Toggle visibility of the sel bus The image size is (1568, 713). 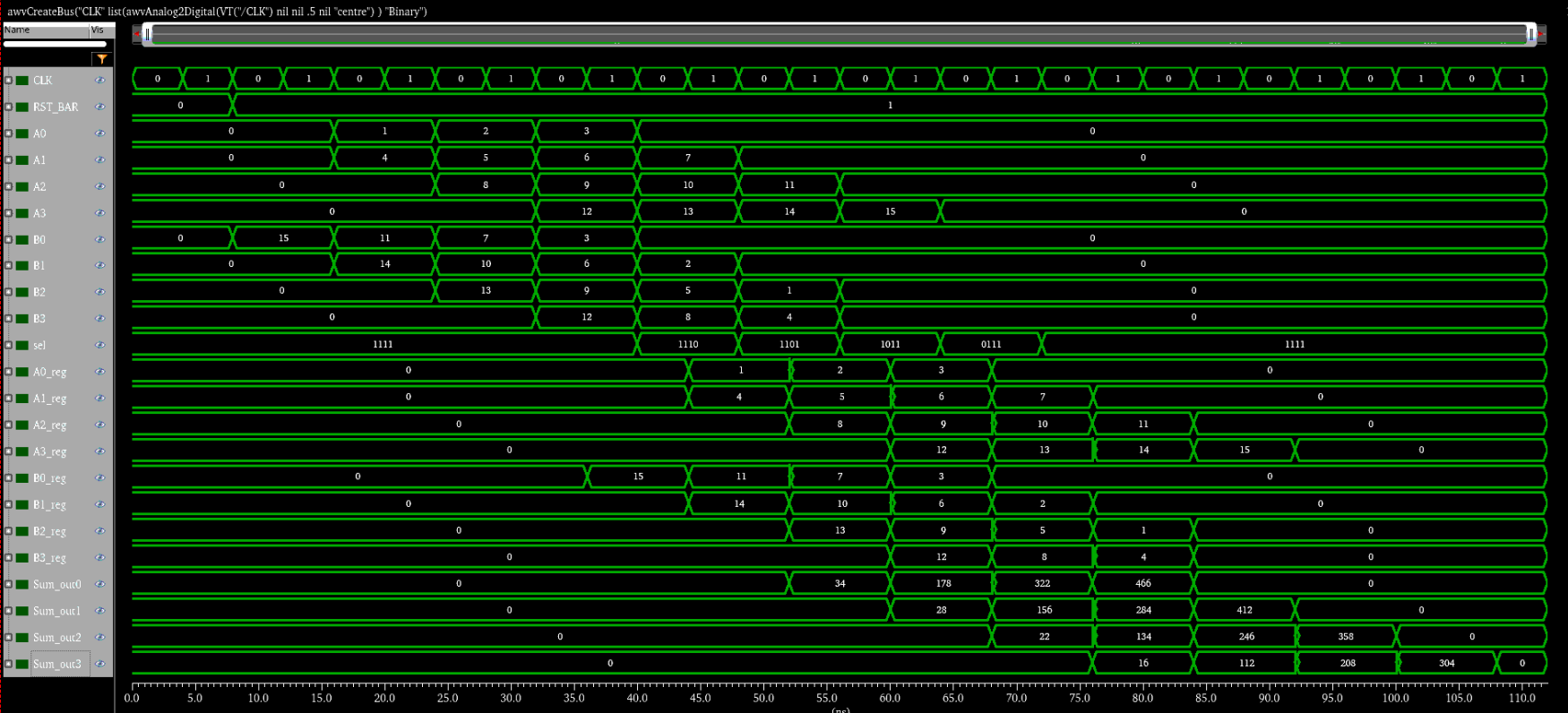tap(100, 346)
